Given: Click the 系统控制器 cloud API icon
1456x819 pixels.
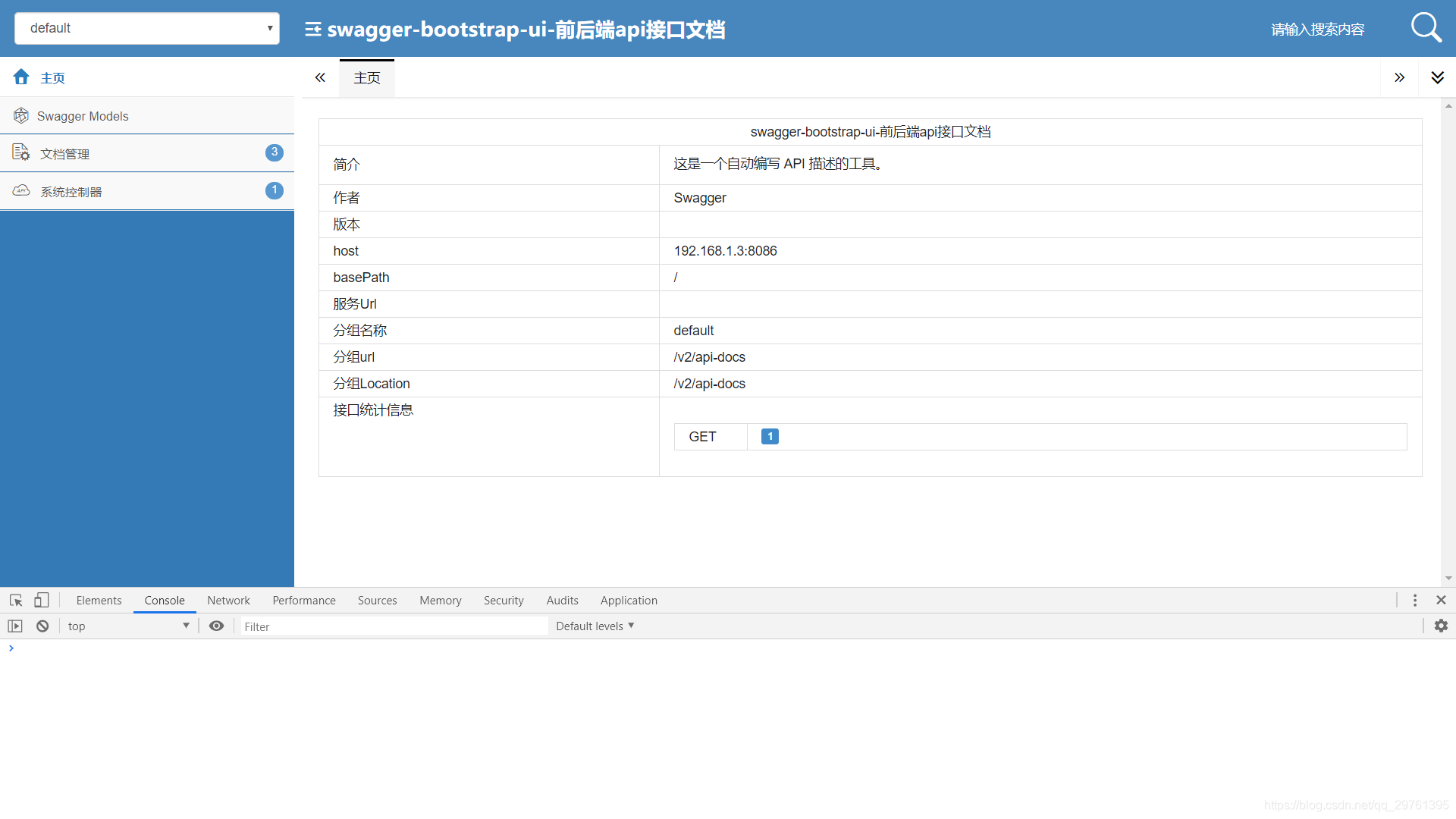Looking at the screenshot, I should 21,190.
